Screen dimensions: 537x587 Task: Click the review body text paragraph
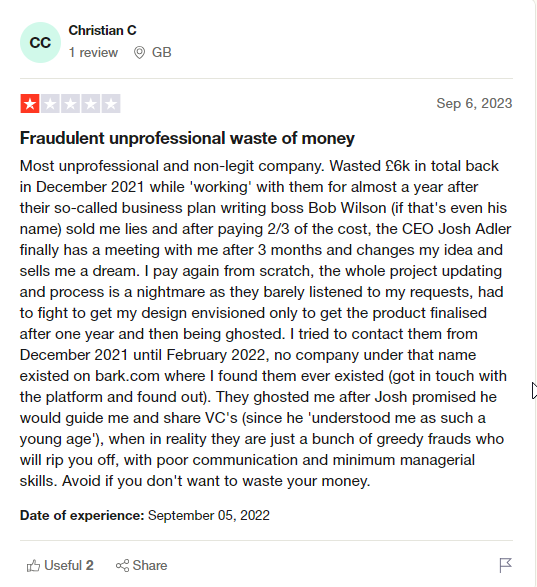[266, 323]
